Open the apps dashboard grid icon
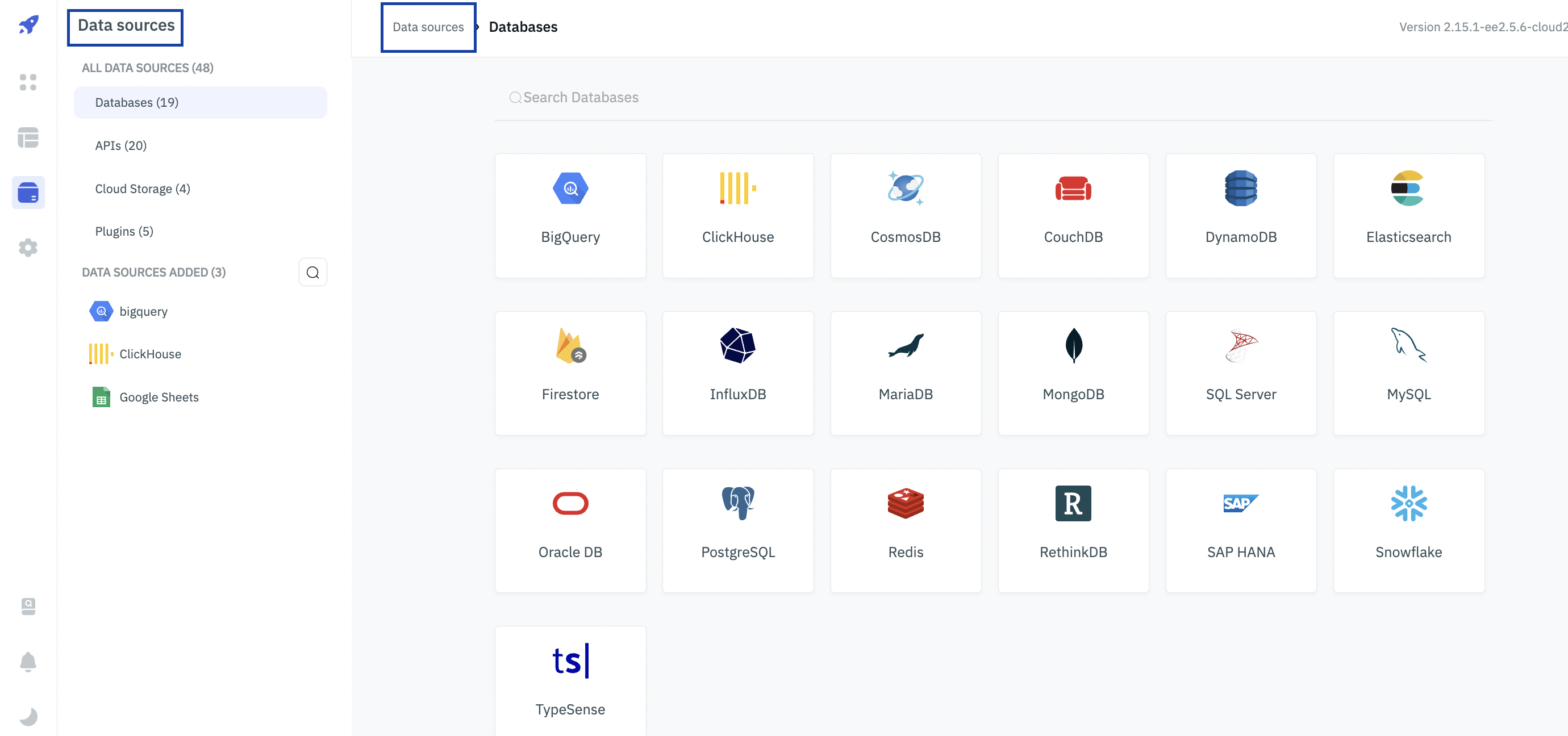This screenshot has height=736, width=1568. pos(28,82)
